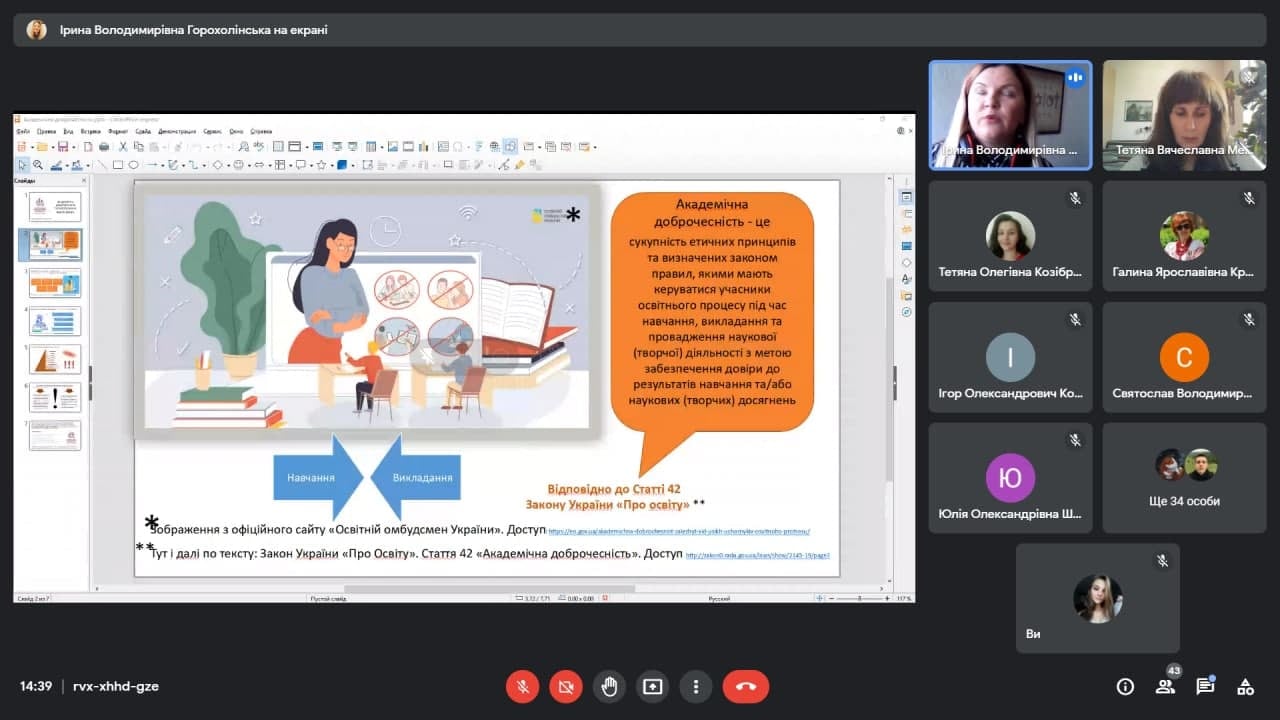The height and width of the screenshot is (720, 1280).
Task: Select the Ірина Володимирівна speaker tile
Action: click(x=1010, y=115)
